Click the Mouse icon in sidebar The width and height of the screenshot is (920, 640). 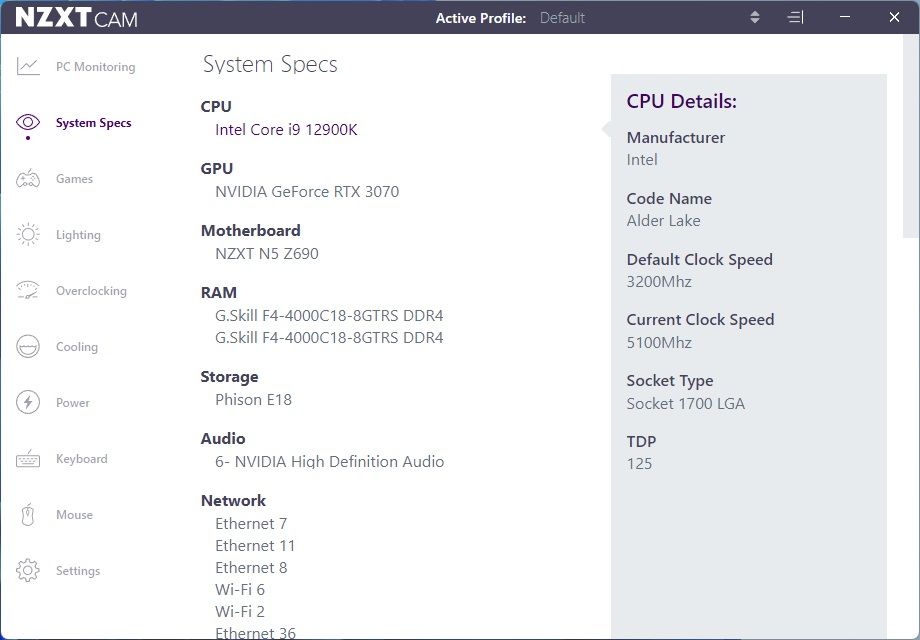click(x=28, y=514)
